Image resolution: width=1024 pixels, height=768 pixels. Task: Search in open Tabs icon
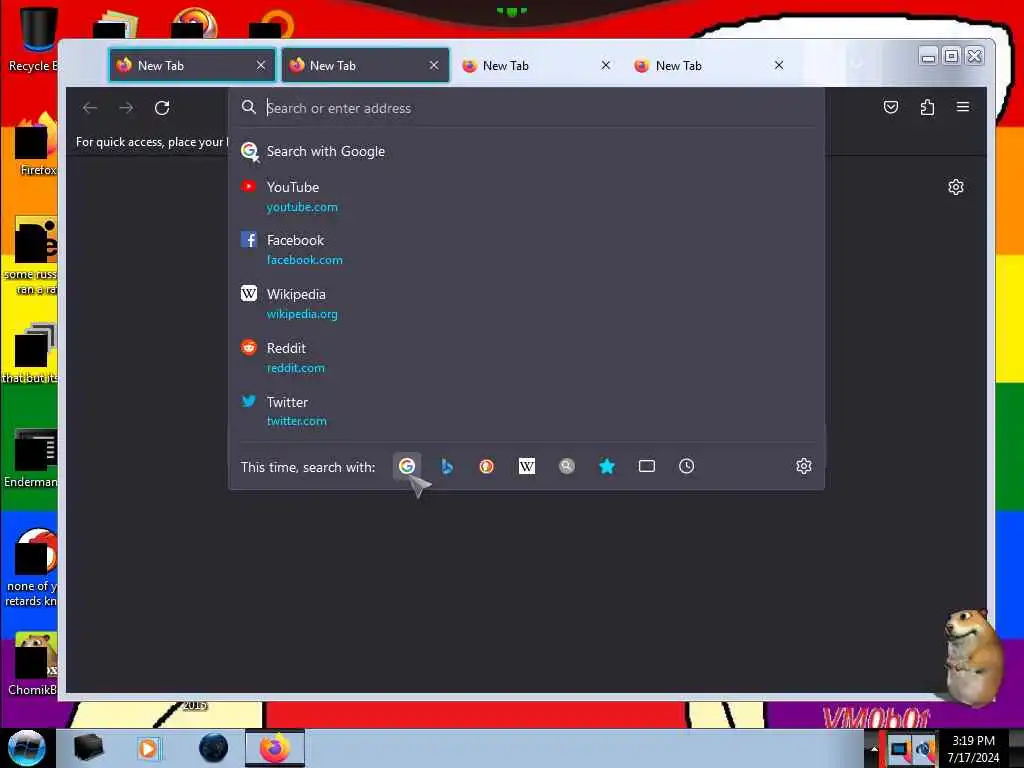pos(647,466)
